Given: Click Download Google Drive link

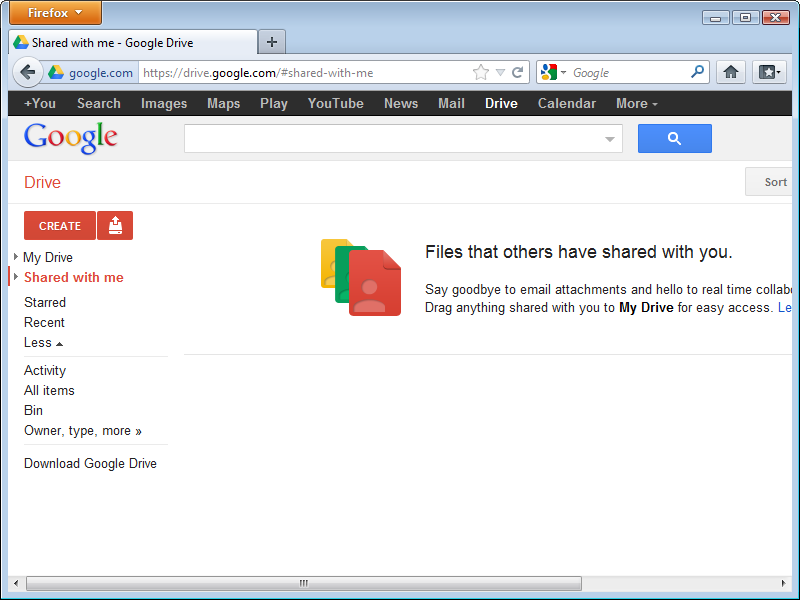Looking at the screenshot, I should [x=90, y=463].
